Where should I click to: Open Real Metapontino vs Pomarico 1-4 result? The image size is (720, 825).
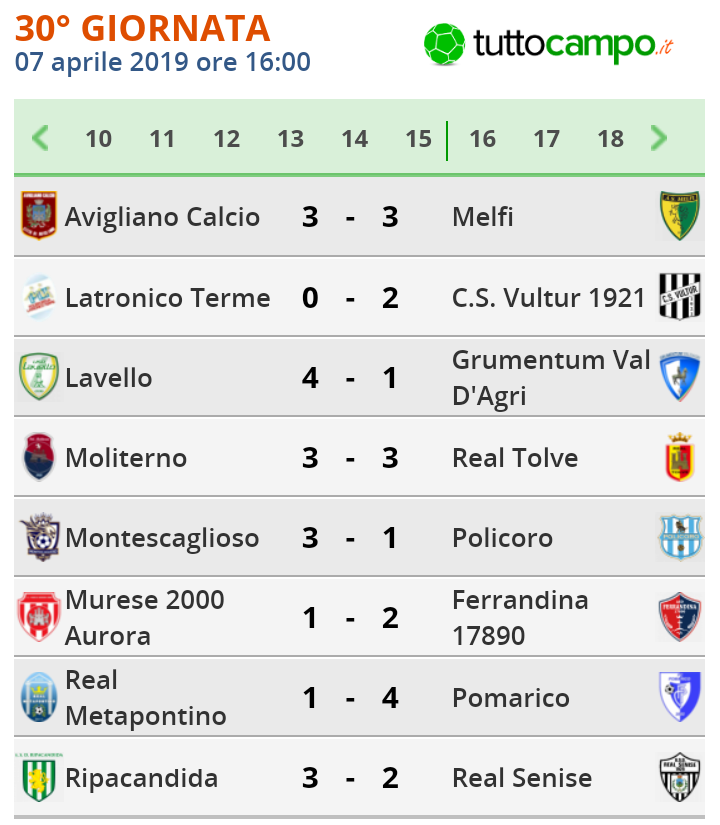[x=350, y=698]
